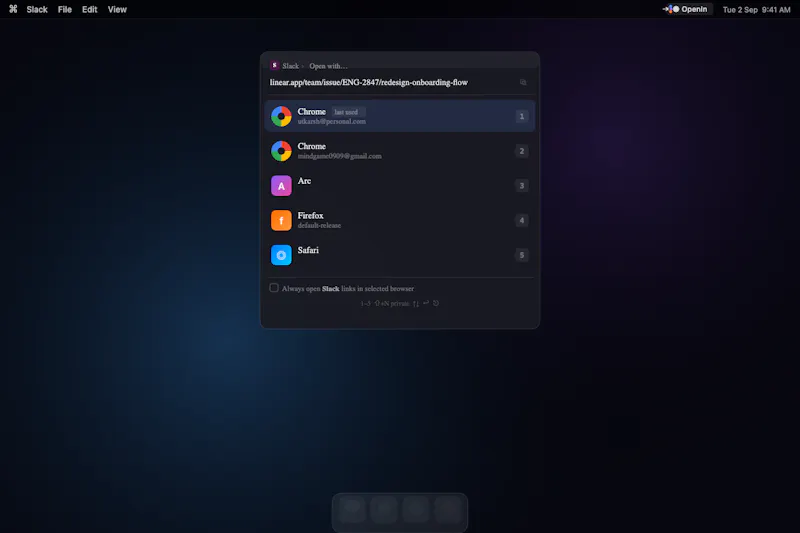Screen dimensions: 800x533
Task: Open the Apple menu icon
Action: (x=13, y=9)
